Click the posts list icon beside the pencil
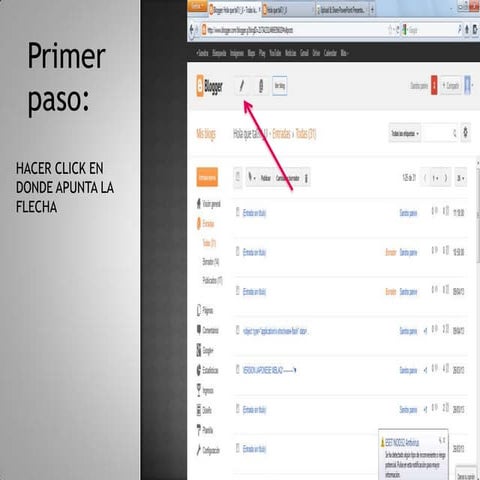480x480 pixels. coord(261,86)
